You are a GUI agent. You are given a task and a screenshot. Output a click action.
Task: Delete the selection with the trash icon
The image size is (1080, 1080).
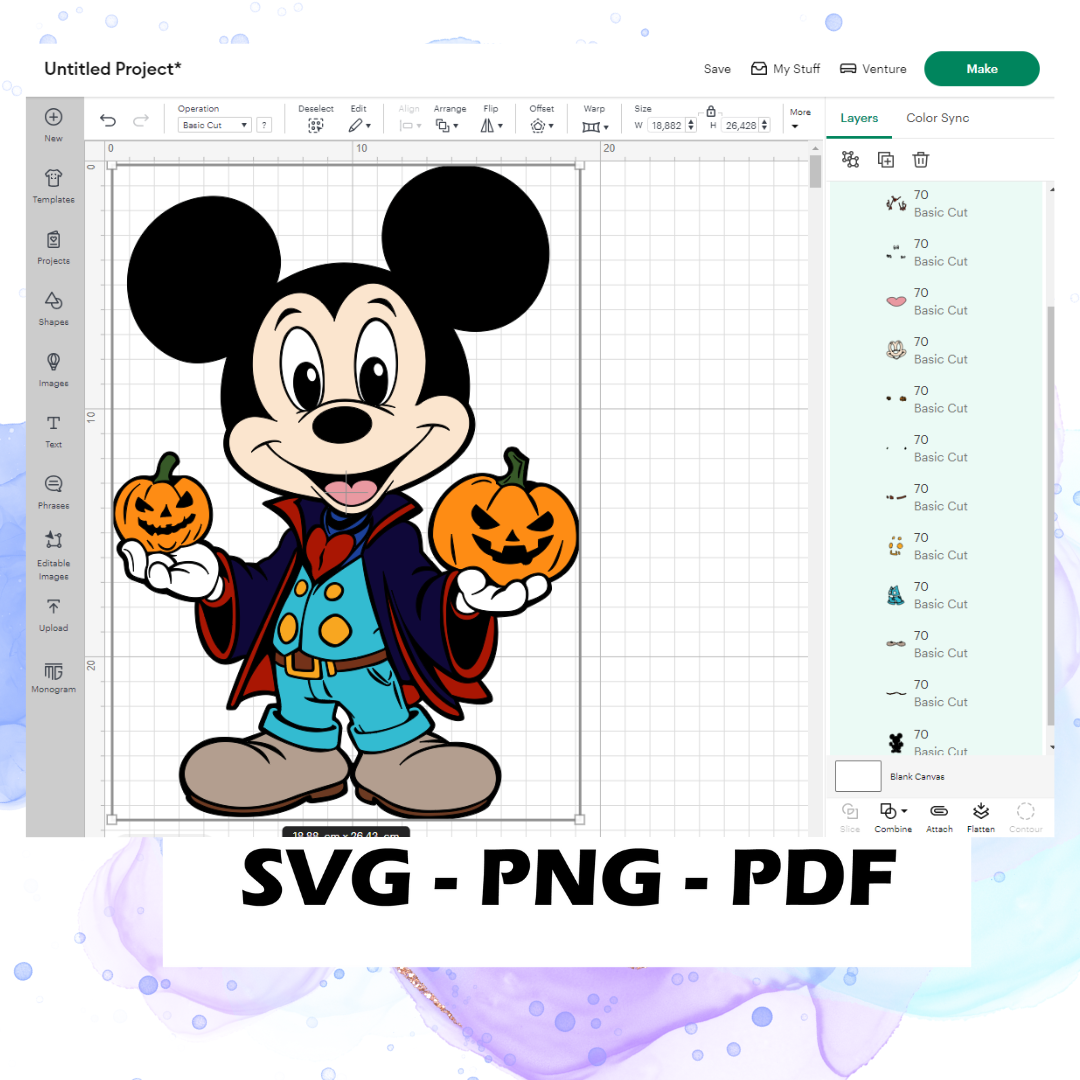(x=921, y=160)
